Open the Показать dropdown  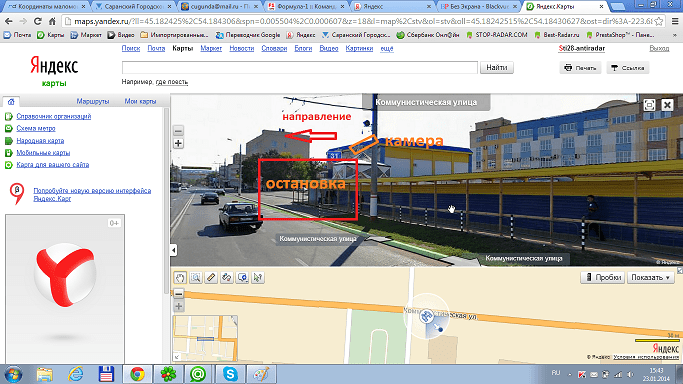click(x=650, y=277)
